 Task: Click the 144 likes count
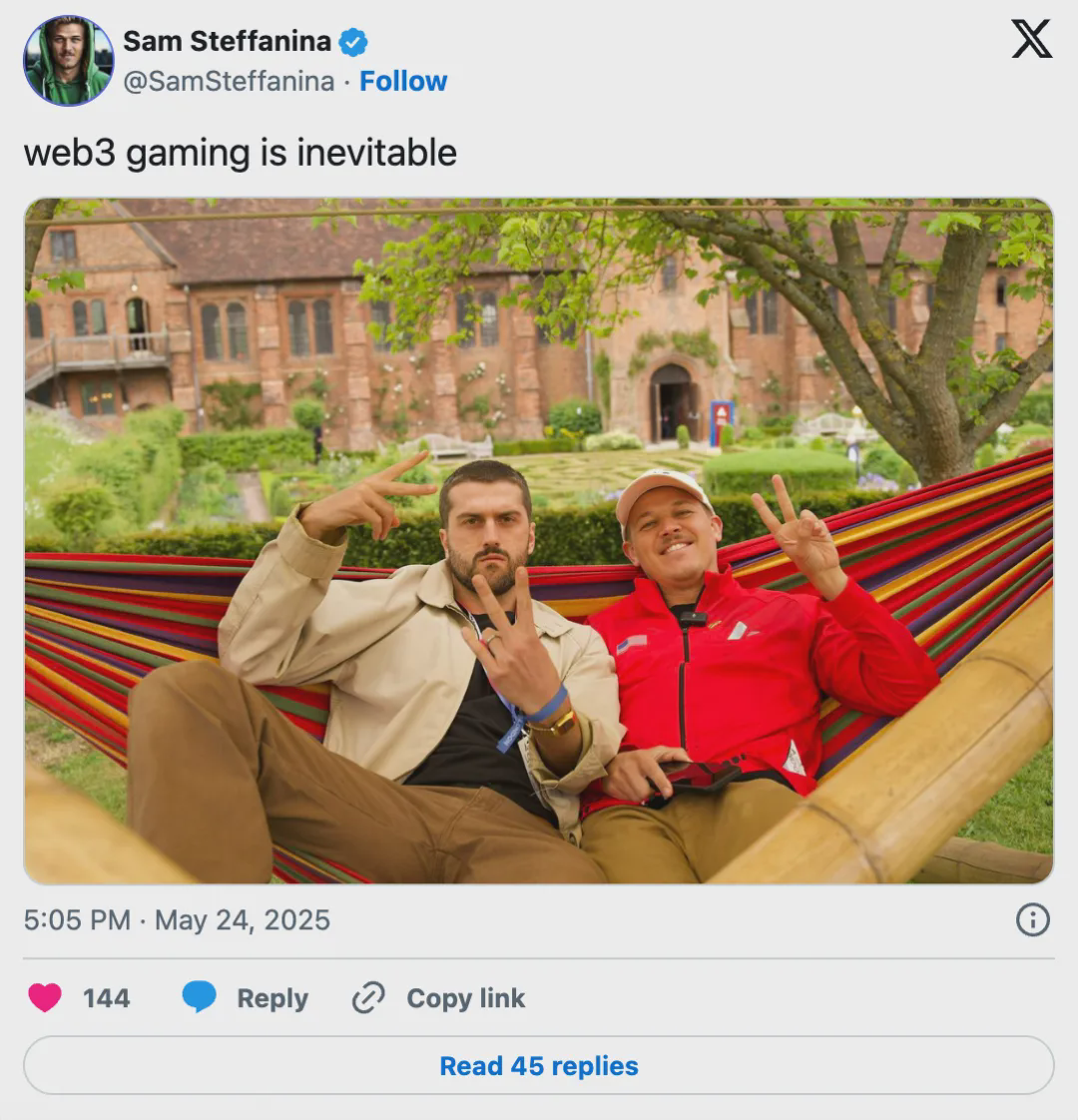pos(106,998)
